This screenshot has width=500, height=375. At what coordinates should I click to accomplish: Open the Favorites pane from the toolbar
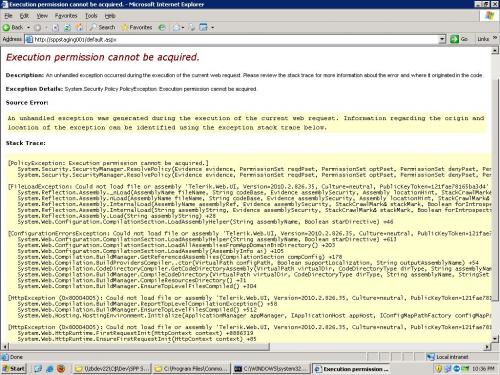[x=137, y=27]
